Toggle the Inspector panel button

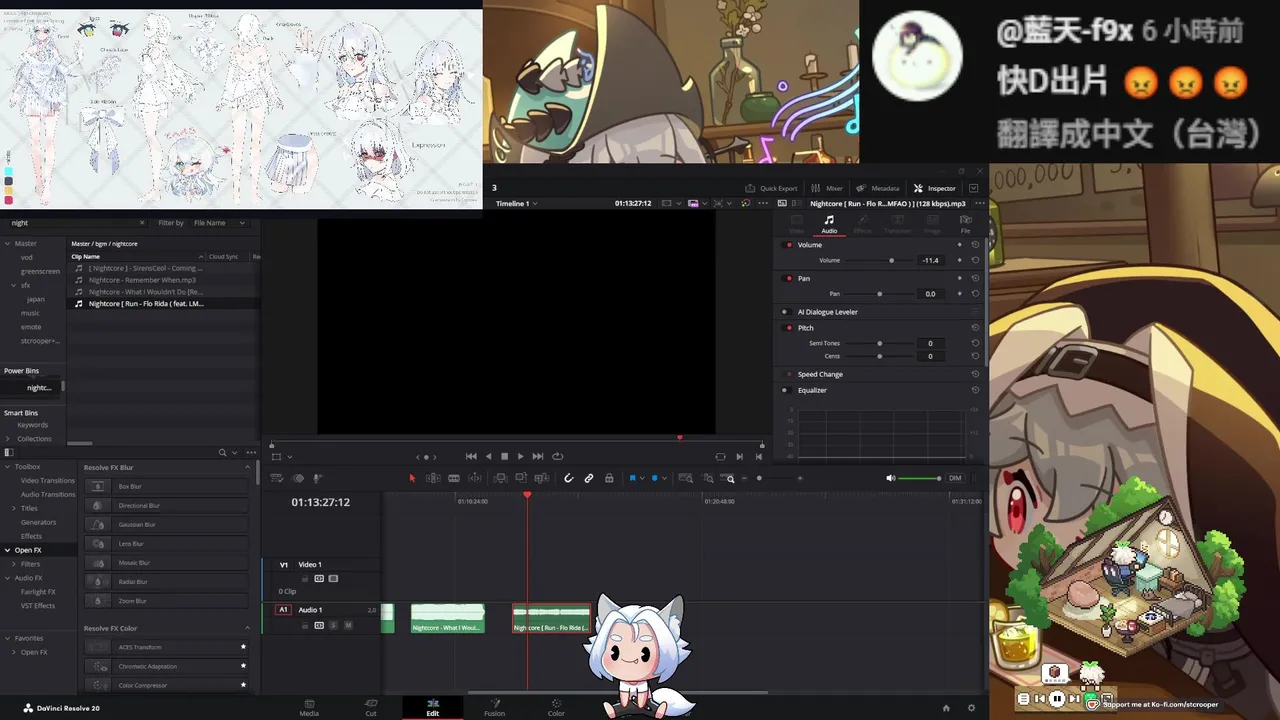tap(934, 188)
